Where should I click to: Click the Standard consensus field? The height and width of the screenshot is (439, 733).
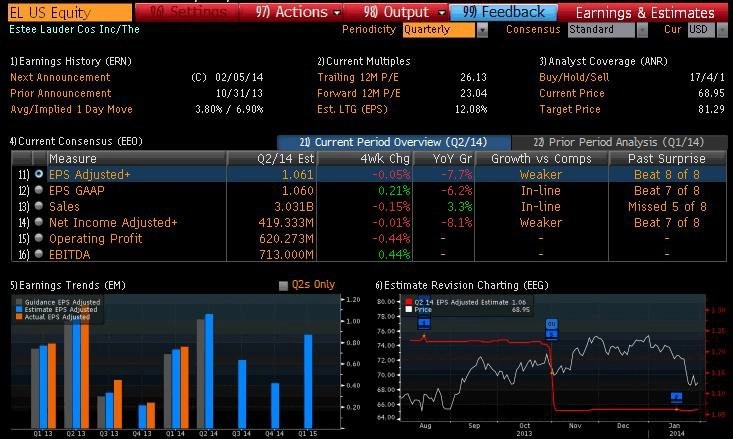(x=601, y=30)
